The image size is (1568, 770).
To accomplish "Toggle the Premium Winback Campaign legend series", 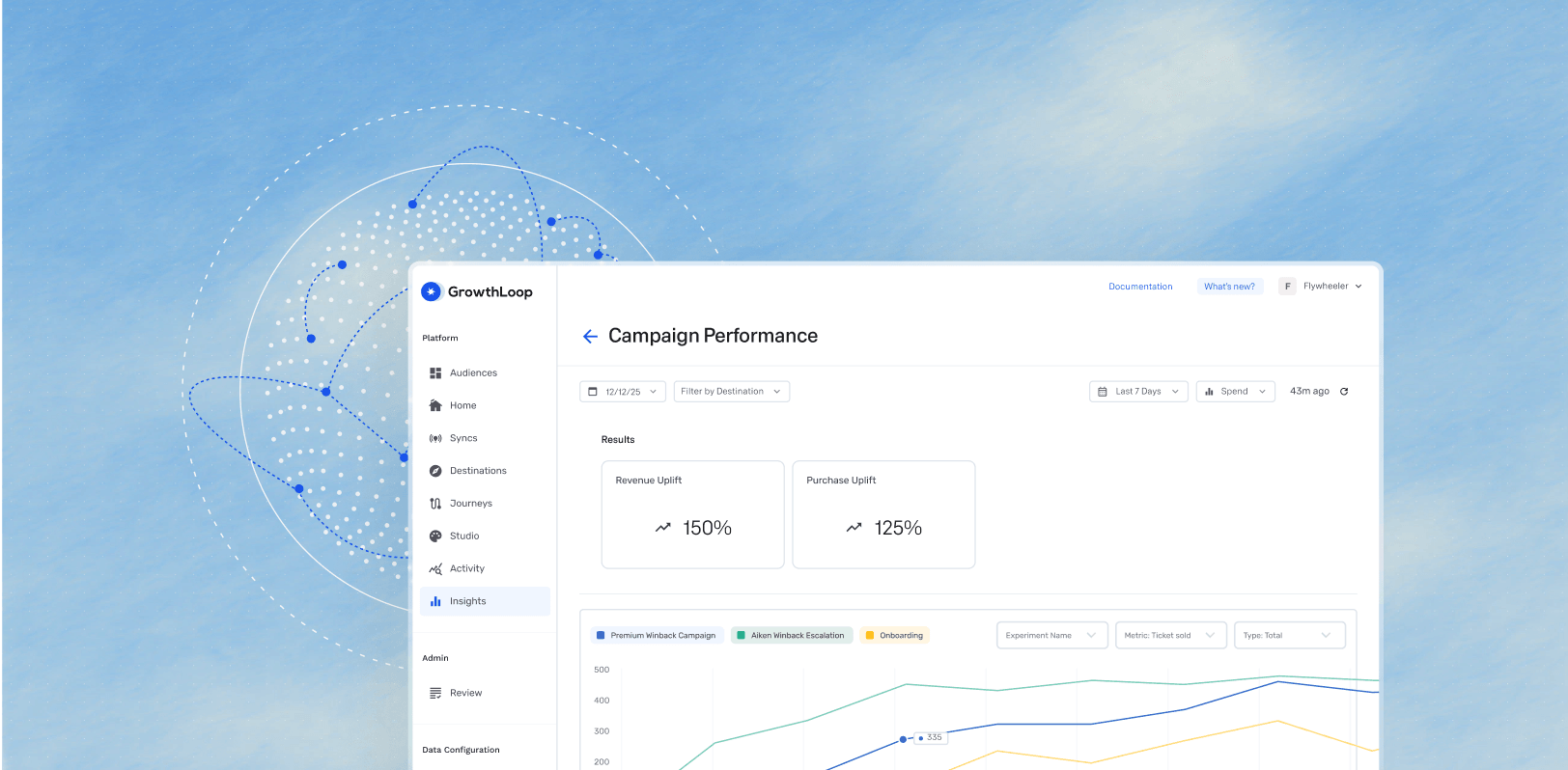I will [657, 636].
